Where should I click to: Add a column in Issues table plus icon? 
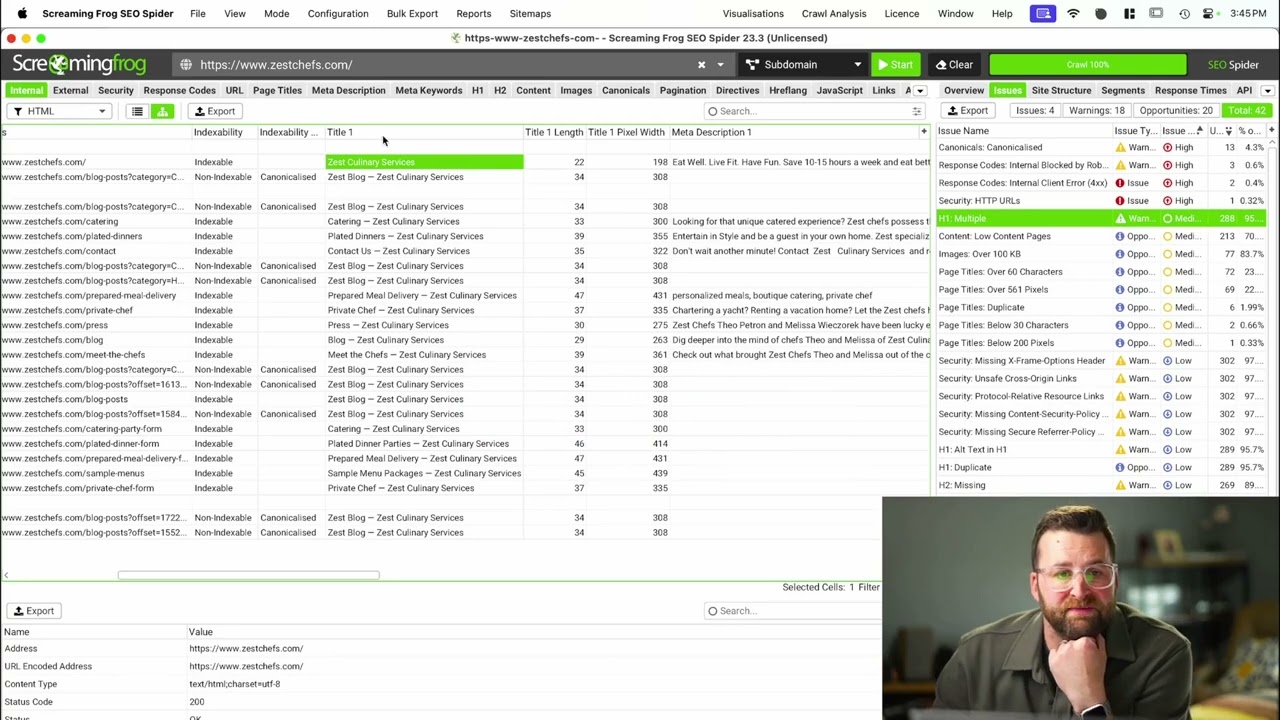point(1270,131)
